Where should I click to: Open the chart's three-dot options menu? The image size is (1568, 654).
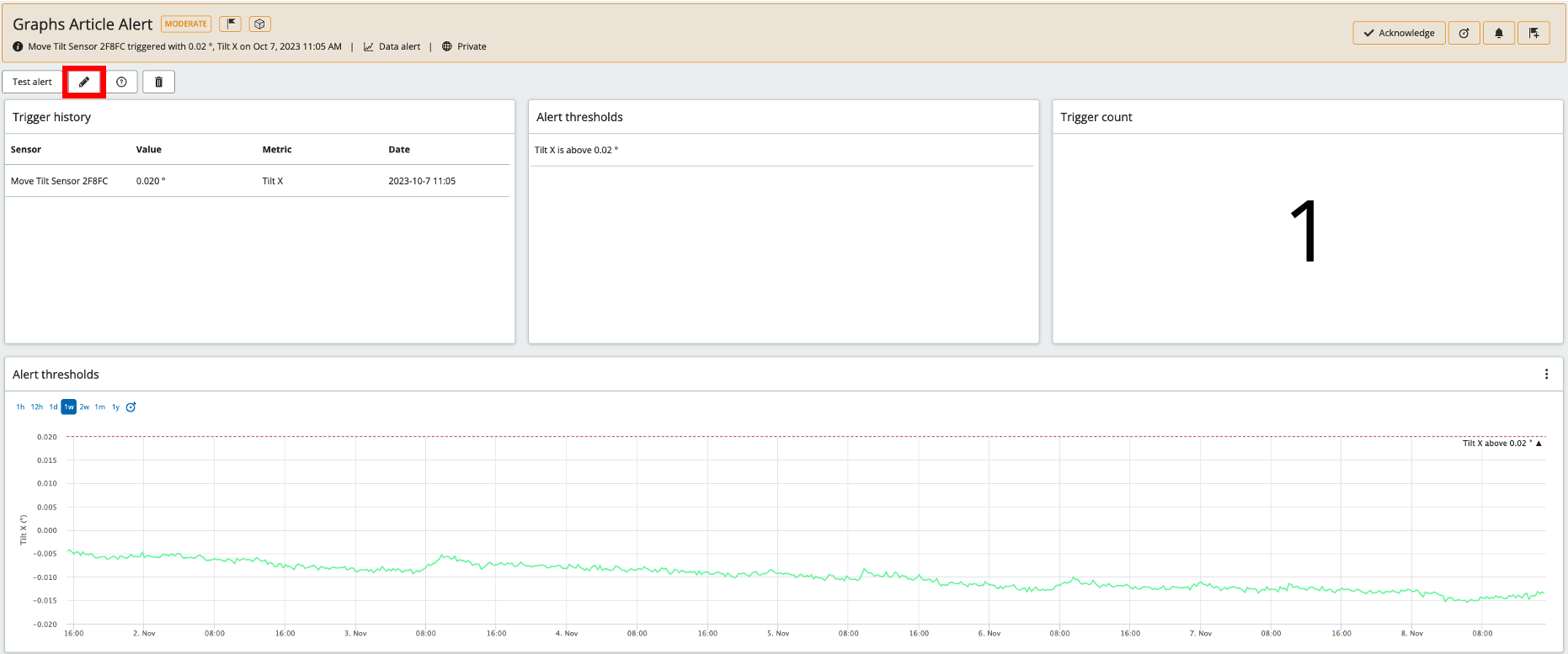pos(1546,375)
